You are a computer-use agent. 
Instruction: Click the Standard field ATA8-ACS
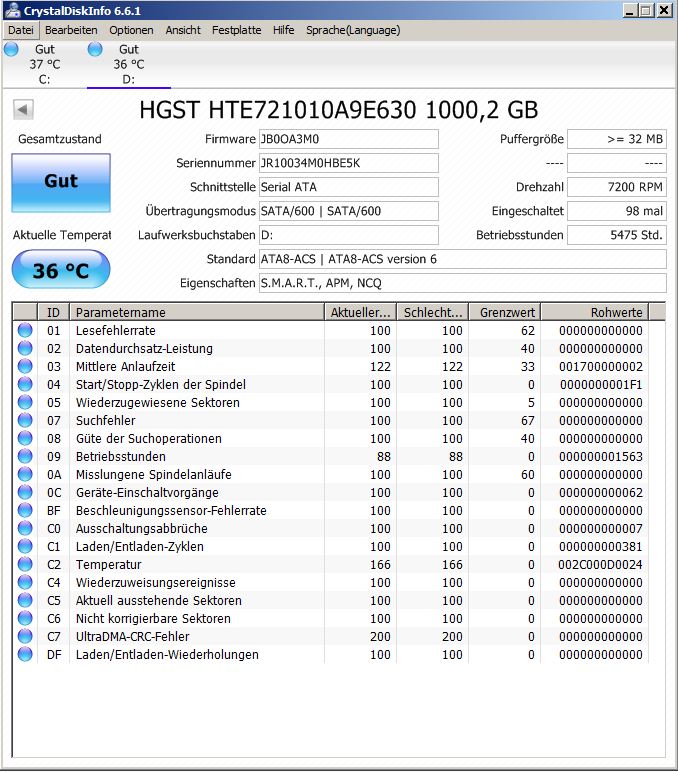pyautogui.click(x=463, y=259)
